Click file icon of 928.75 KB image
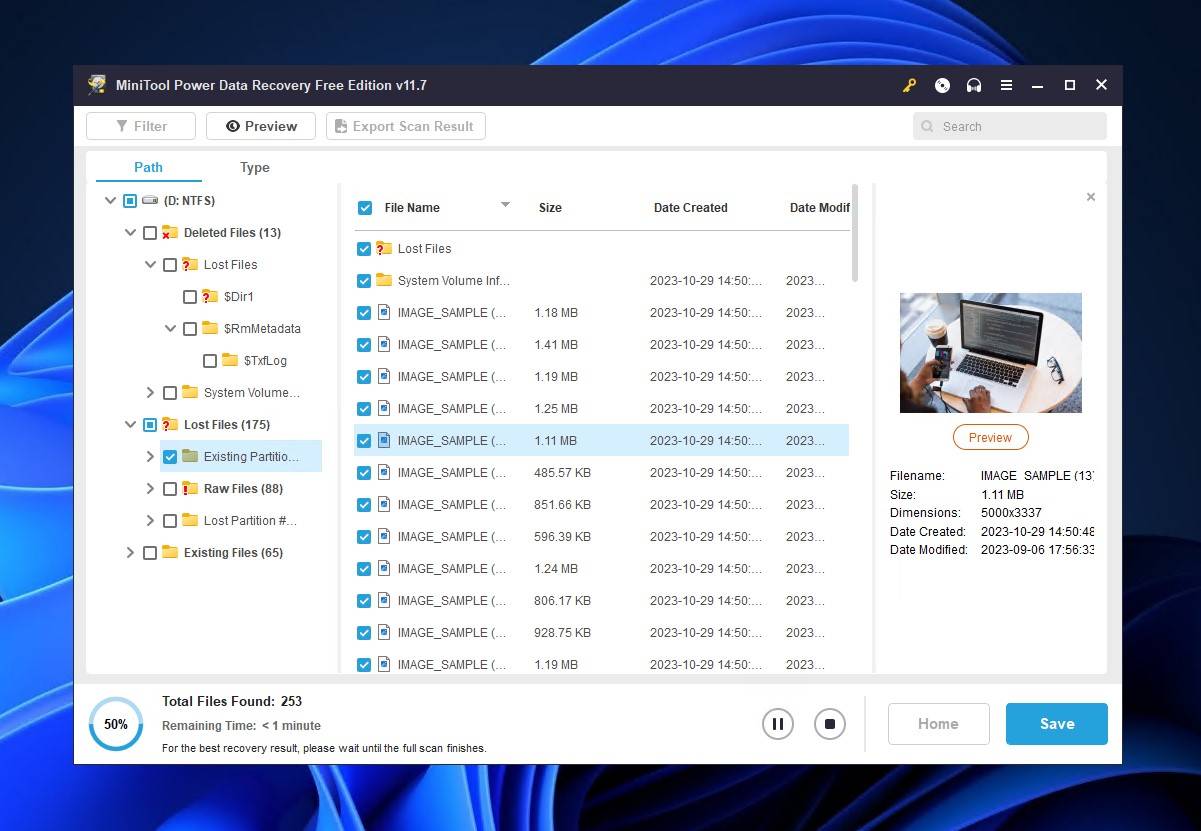 384,632
